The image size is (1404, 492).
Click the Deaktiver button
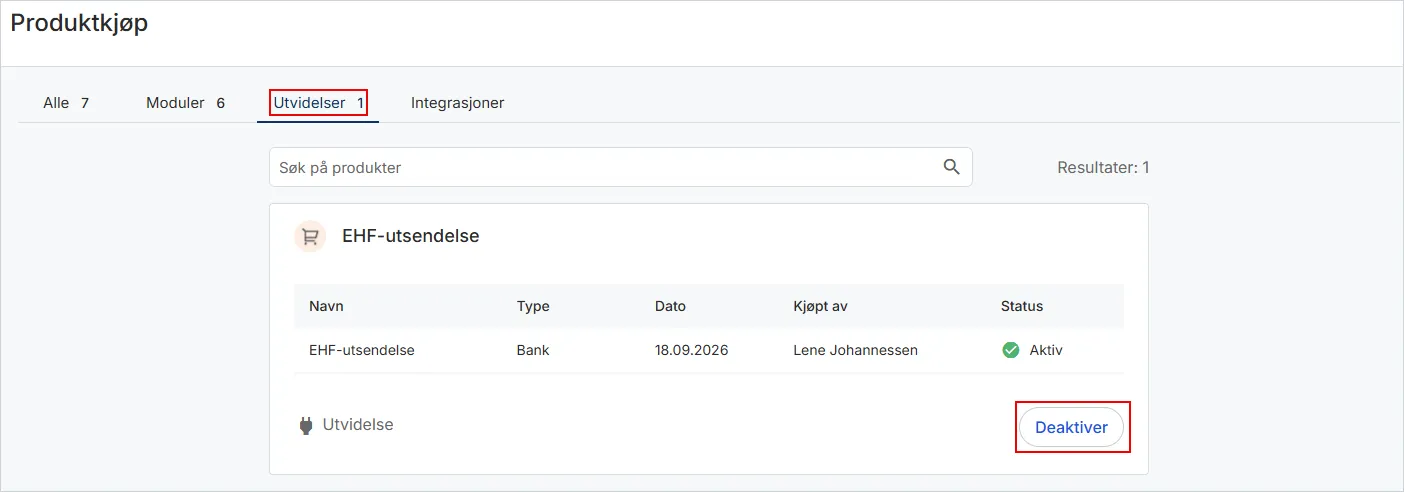pos(1071,427)
